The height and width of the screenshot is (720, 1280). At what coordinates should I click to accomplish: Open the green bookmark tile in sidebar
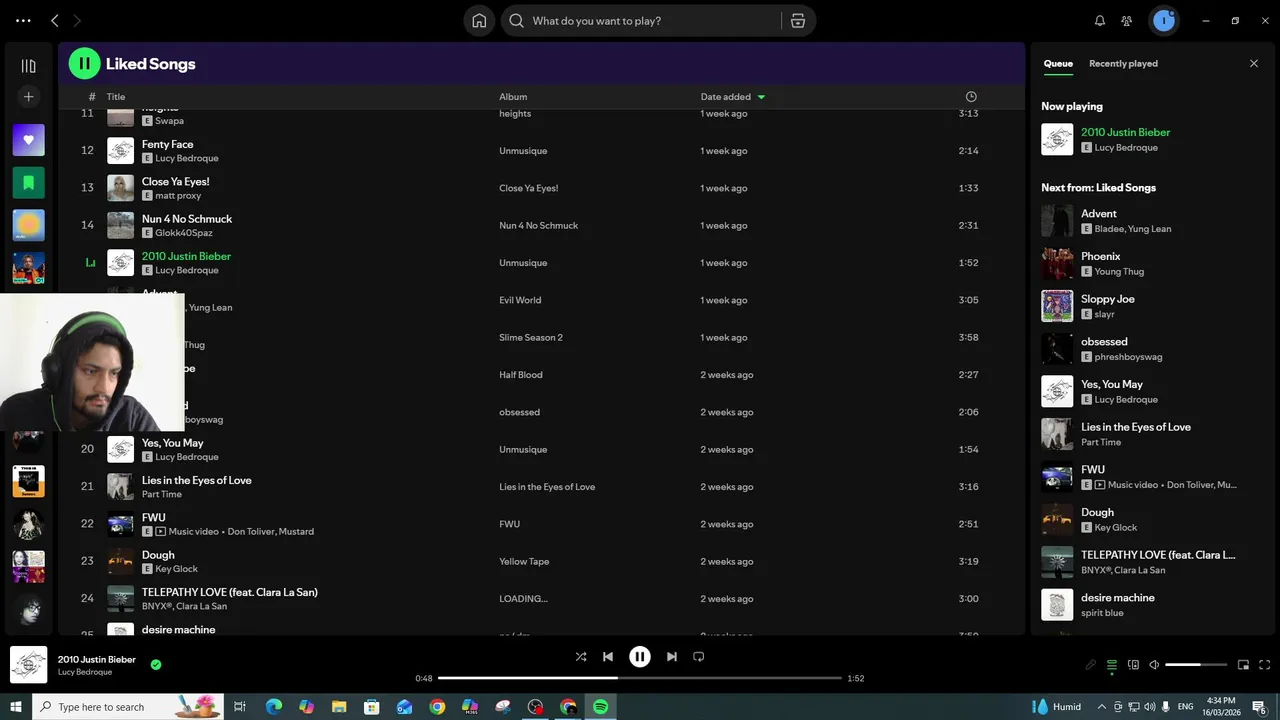pos(28,183)
